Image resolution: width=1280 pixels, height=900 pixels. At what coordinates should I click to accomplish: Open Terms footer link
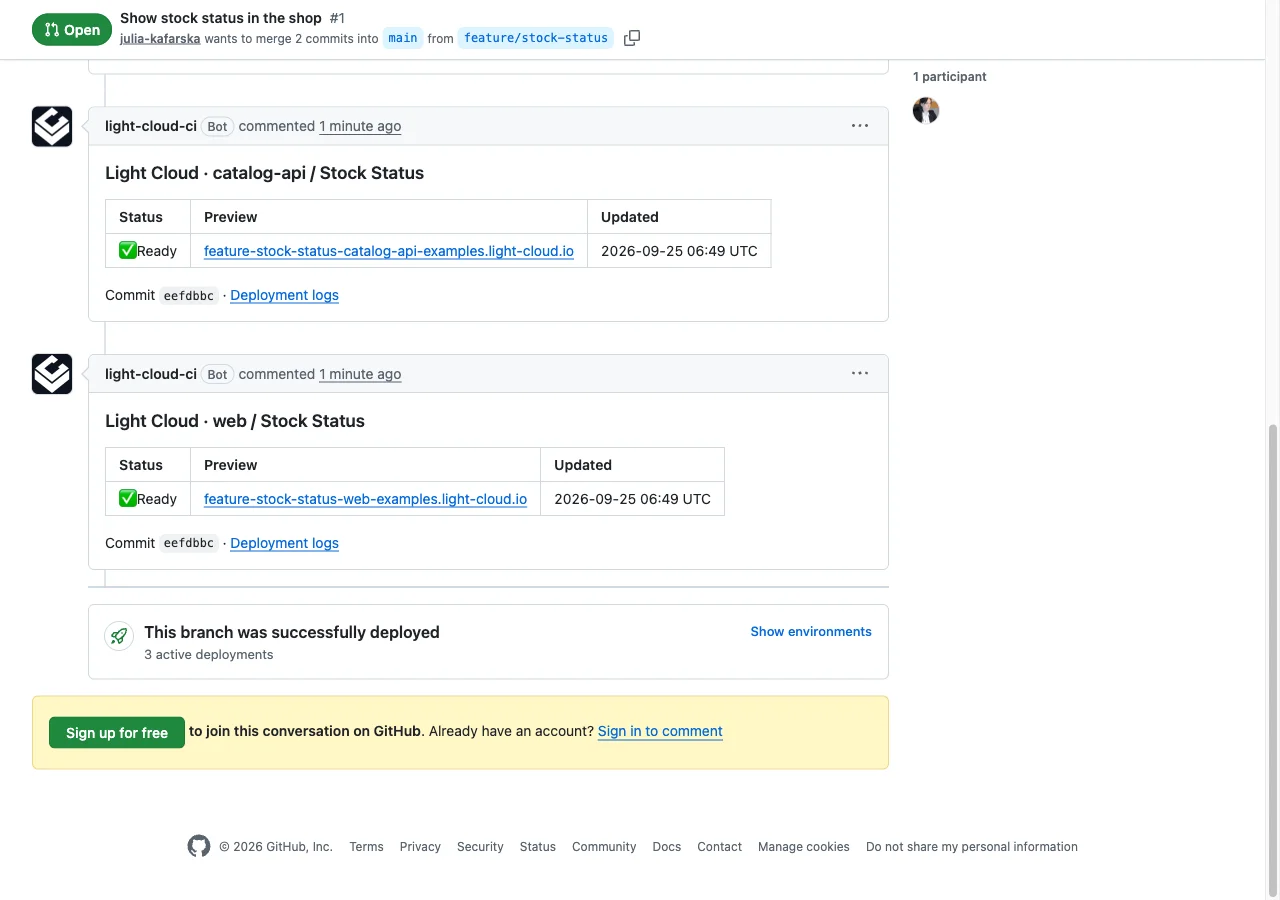[x=366, y=847]
